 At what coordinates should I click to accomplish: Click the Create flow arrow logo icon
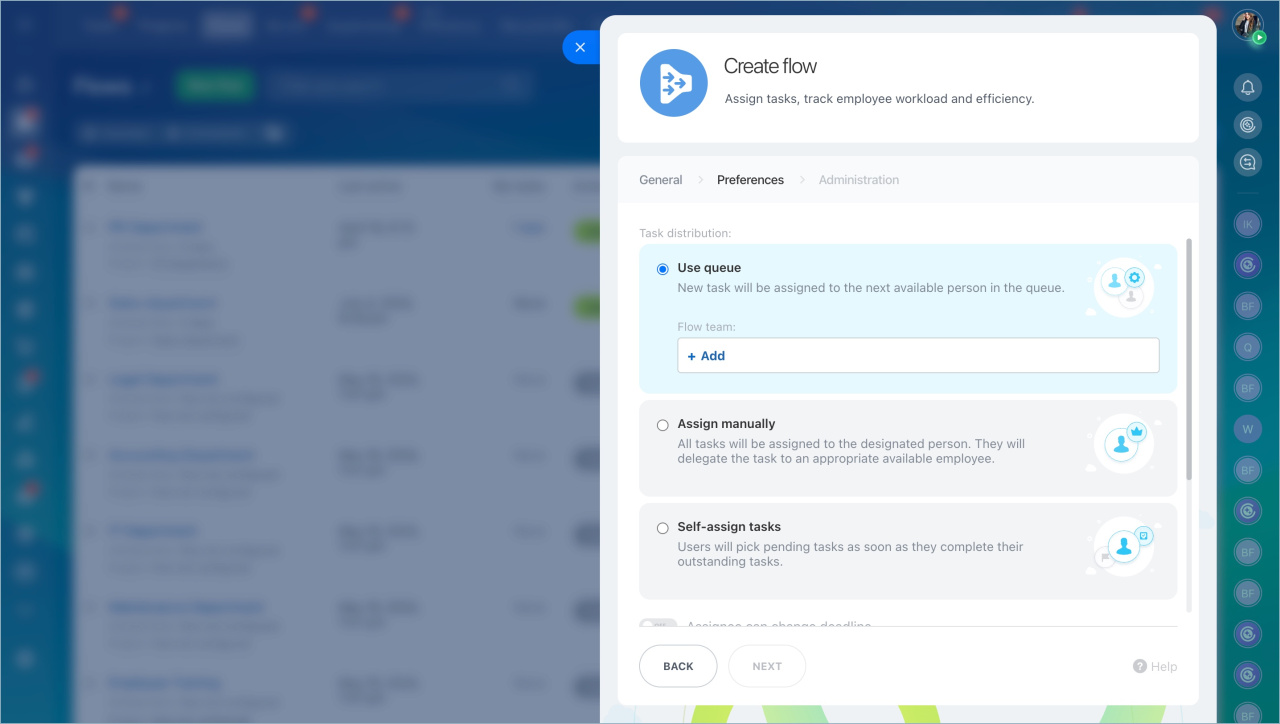(x=673, y=83)
